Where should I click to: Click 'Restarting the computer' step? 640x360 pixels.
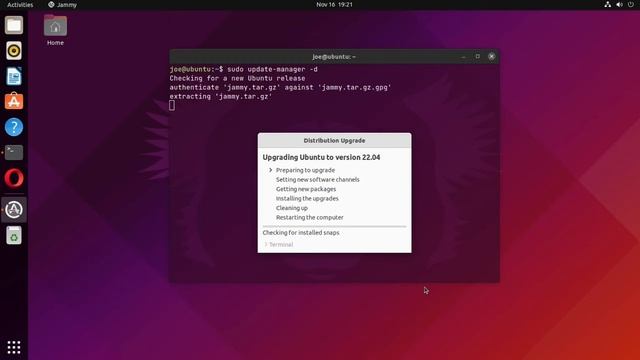309,218
